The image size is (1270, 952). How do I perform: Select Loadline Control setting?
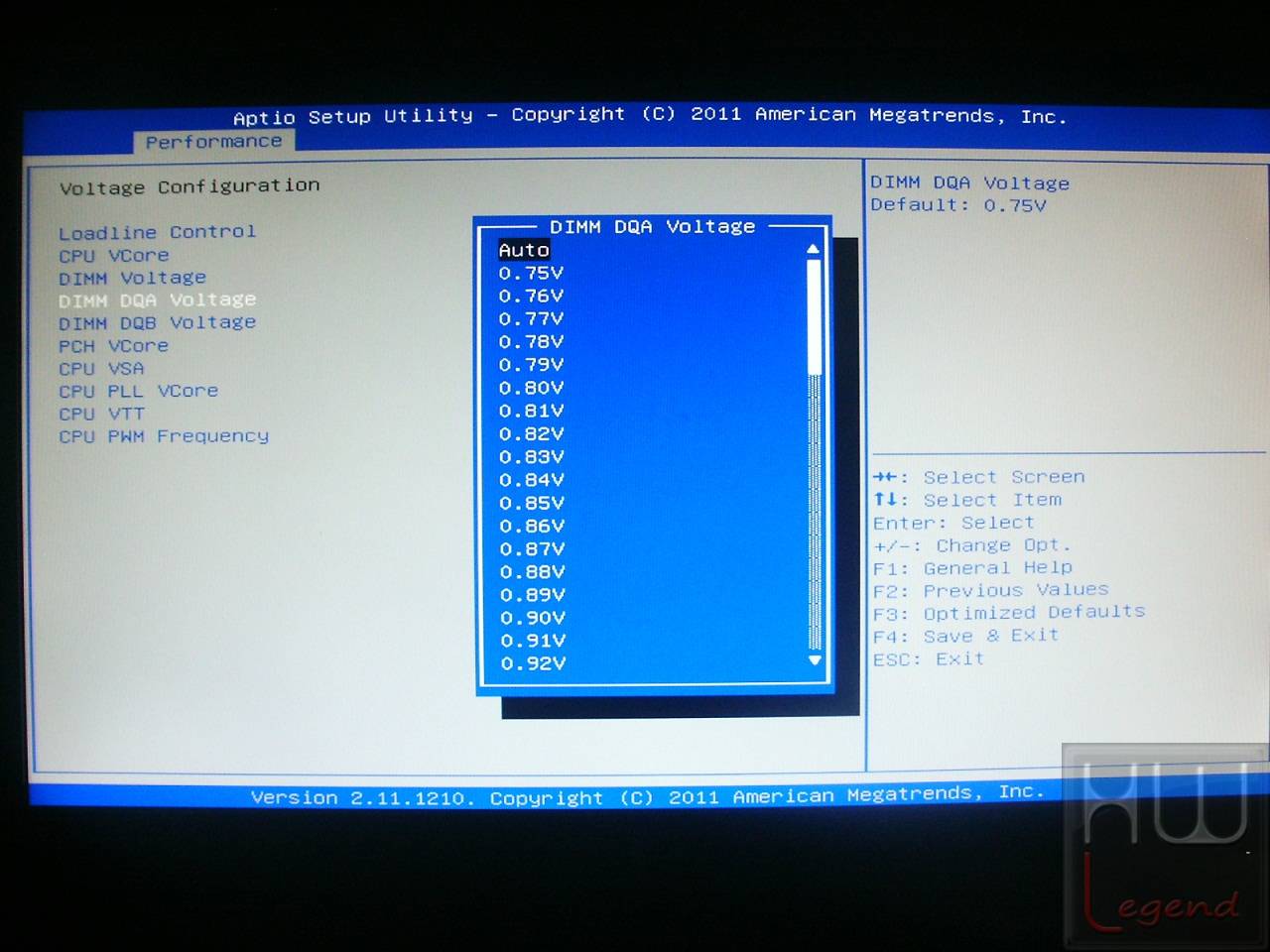coord(157,232)
